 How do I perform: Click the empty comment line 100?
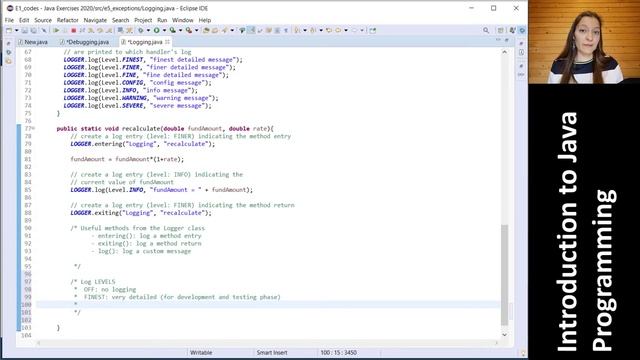click(267, 305)
